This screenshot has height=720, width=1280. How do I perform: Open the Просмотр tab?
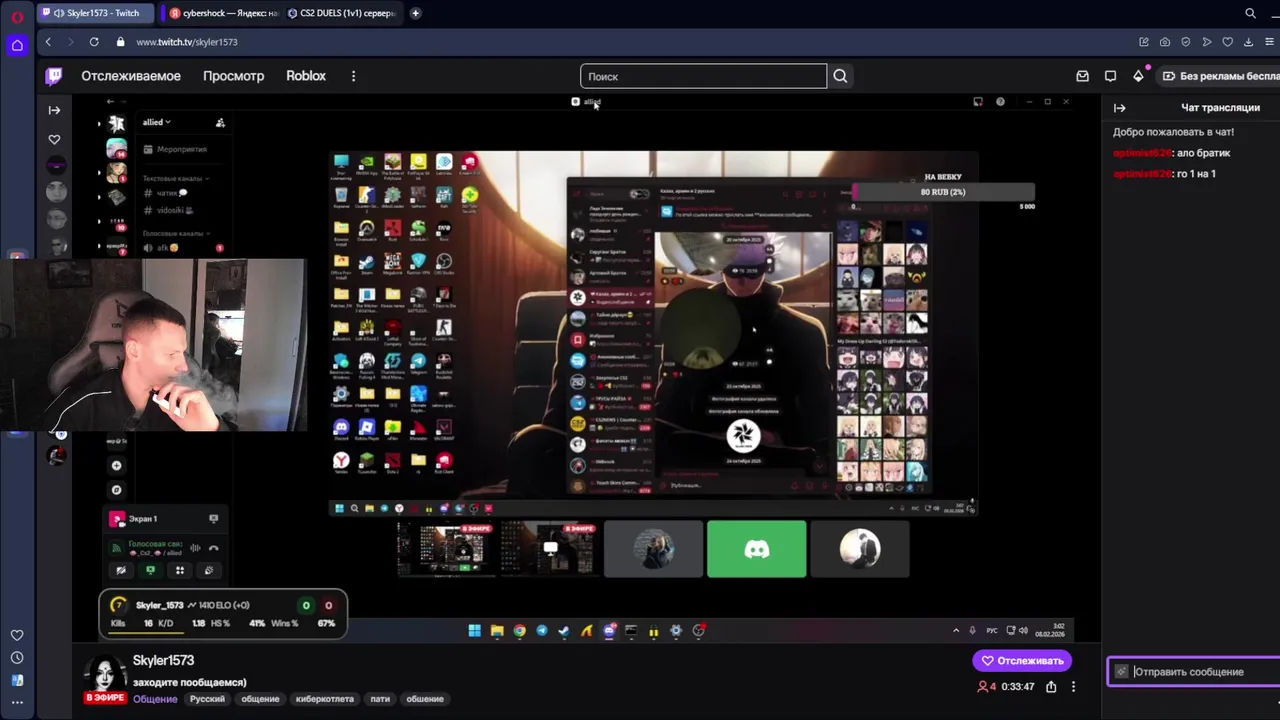pos(233,76)
